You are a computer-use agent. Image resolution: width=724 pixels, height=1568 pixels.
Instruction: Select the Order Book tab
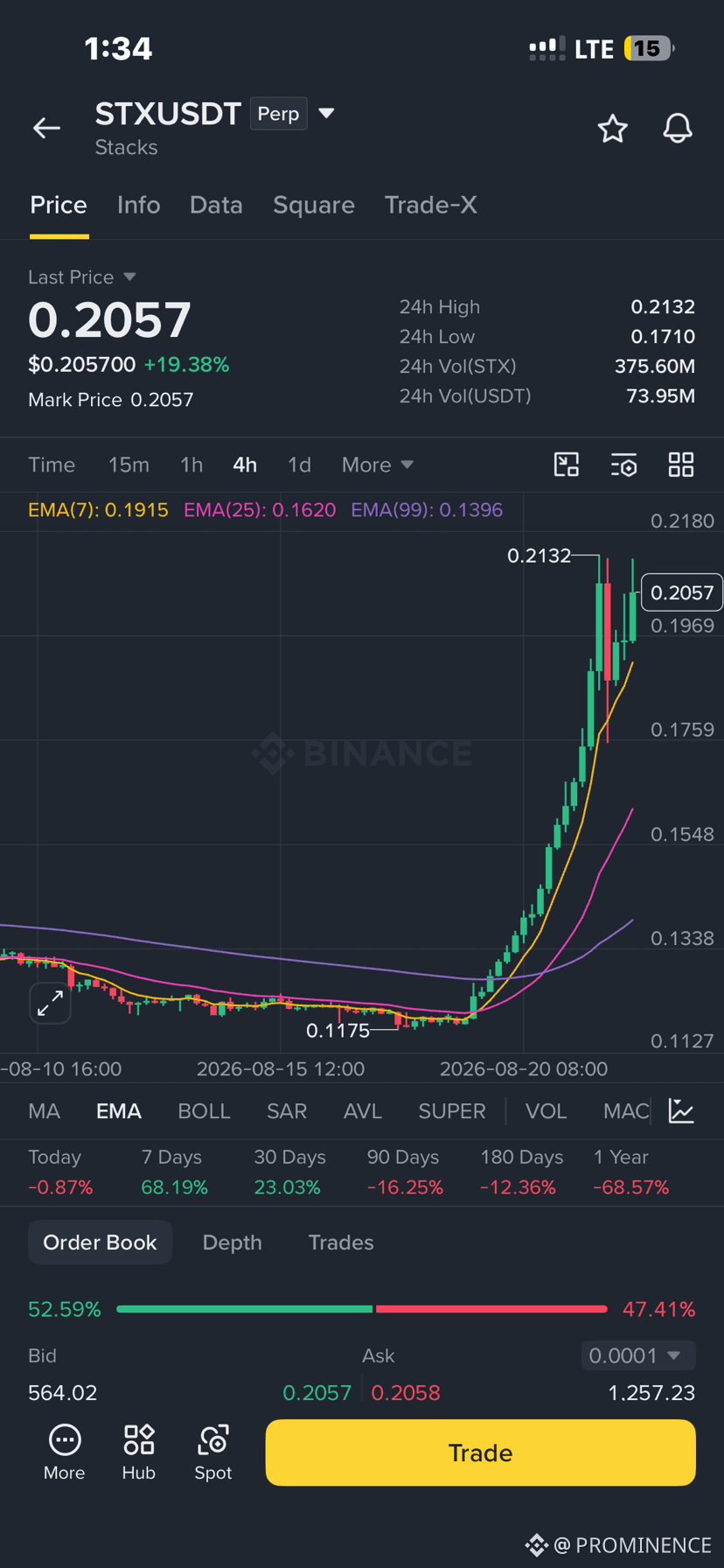click(x=100, y=1242)
